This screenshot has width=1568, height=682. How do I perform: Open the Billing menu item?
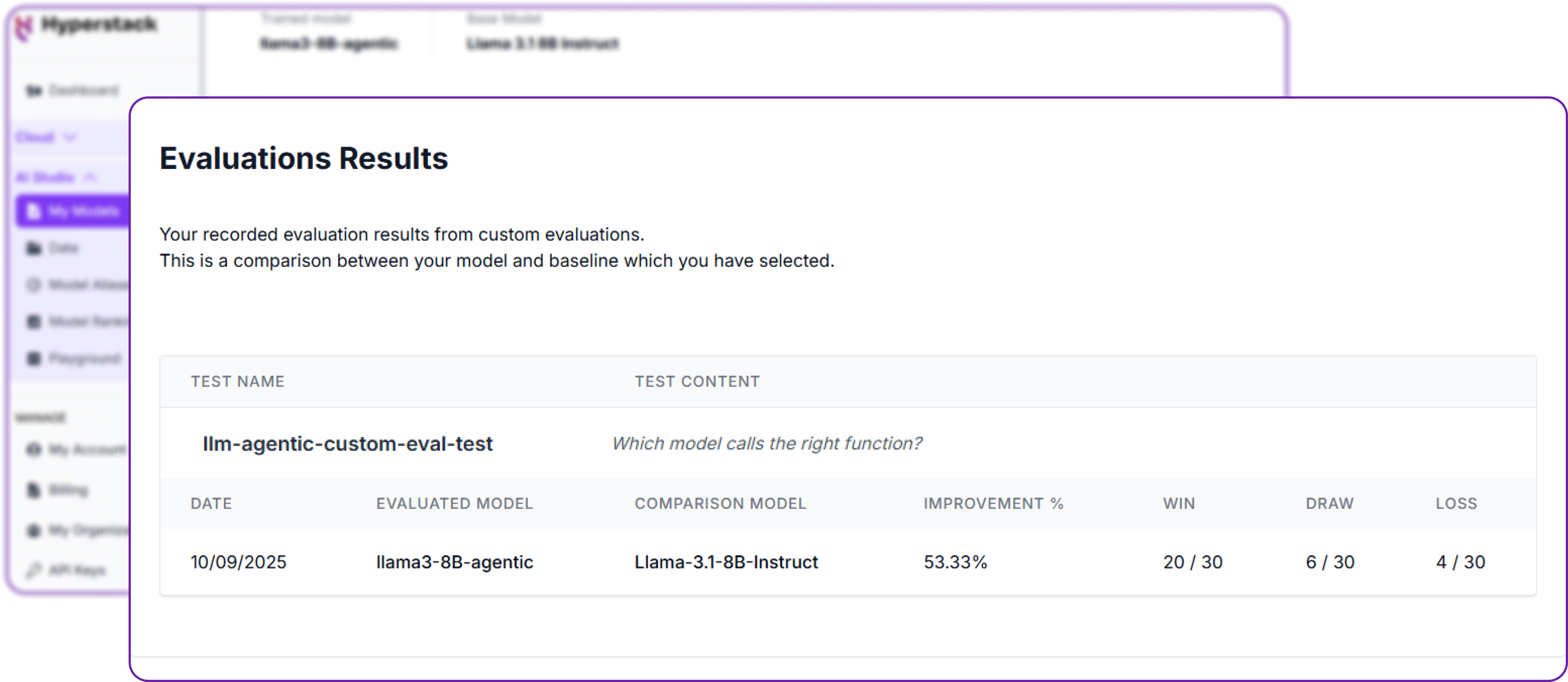coord(68,490)
